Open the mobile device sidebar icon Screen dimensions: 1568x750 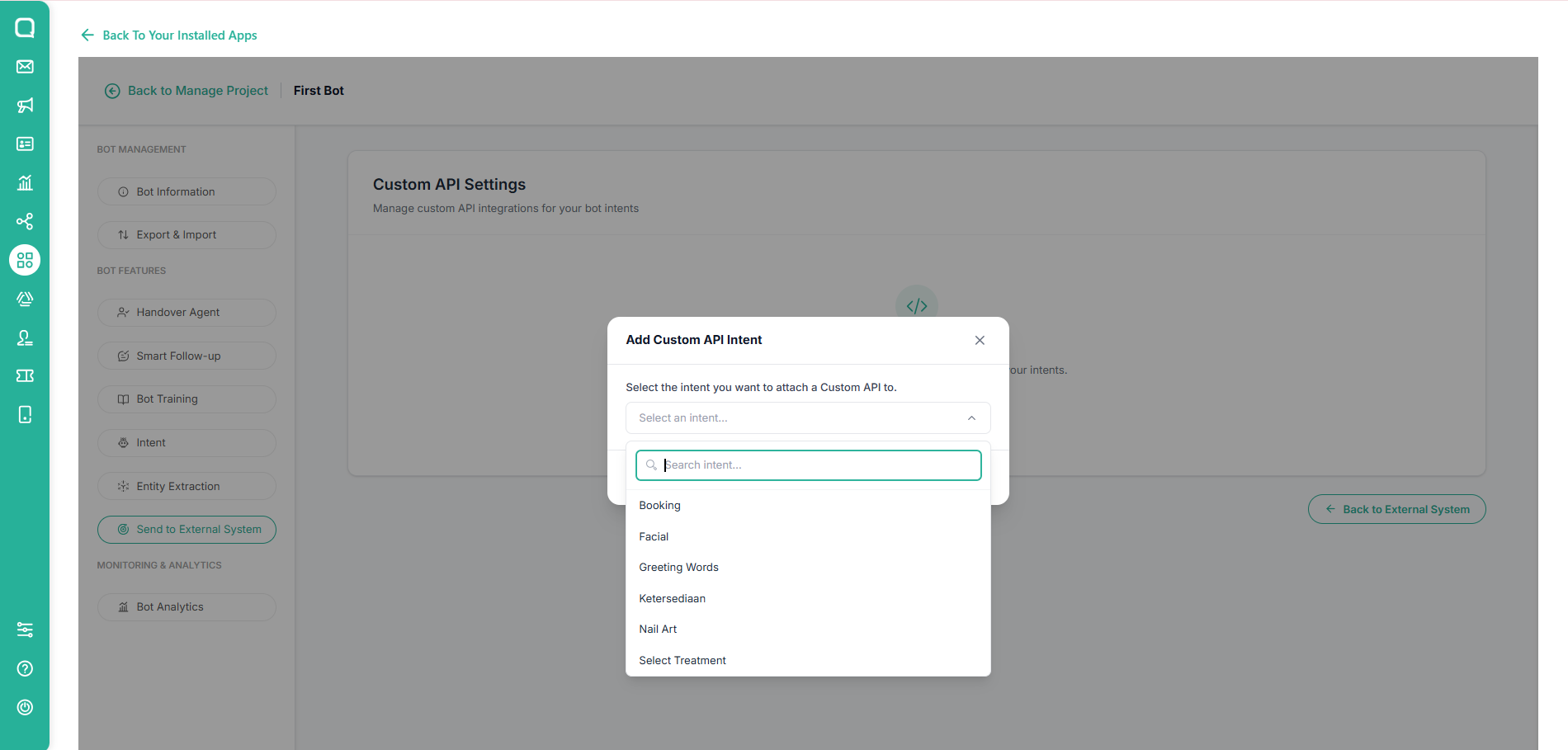pos(25,414)
